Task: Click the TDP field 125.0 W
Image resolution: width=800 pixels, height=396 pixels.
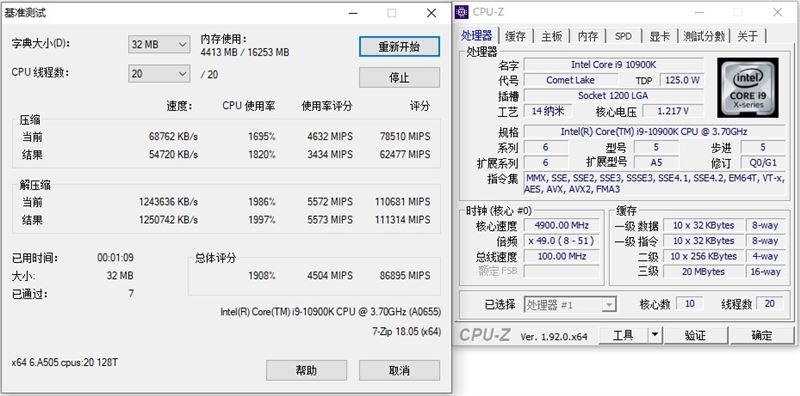Action: [682, 80]
